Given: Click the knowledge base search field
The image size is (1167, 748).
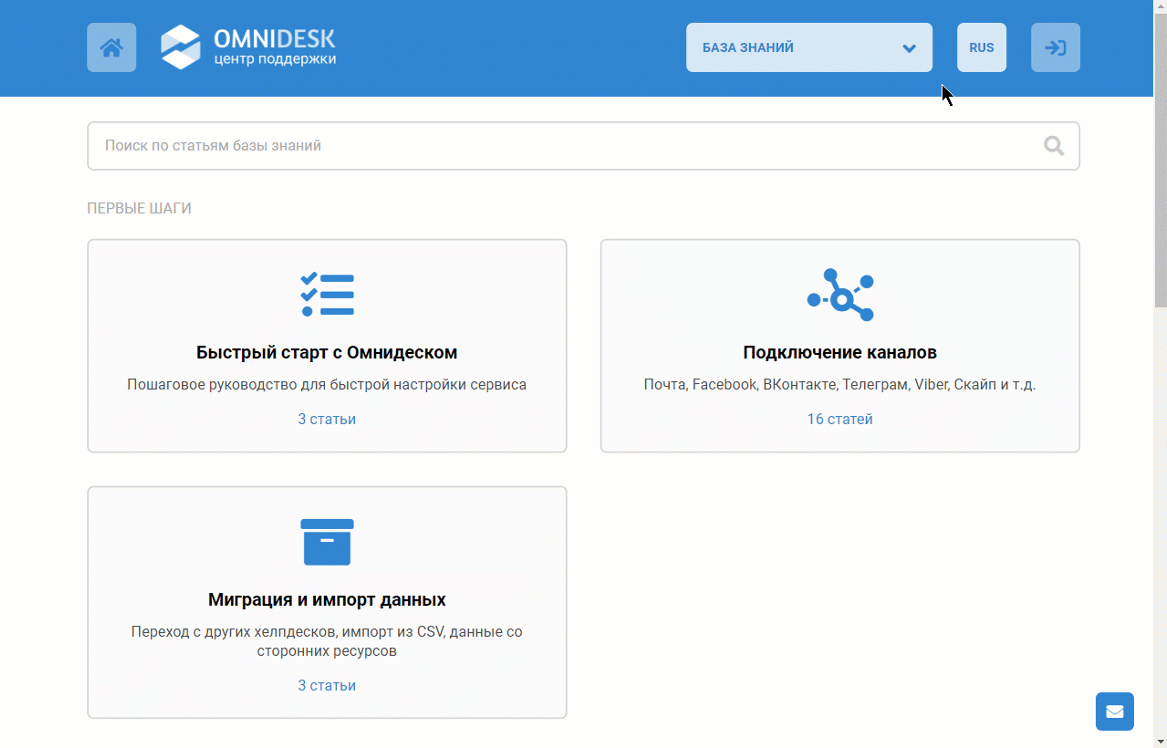Looking at the screenshot, I should click(x=500, y=145).
